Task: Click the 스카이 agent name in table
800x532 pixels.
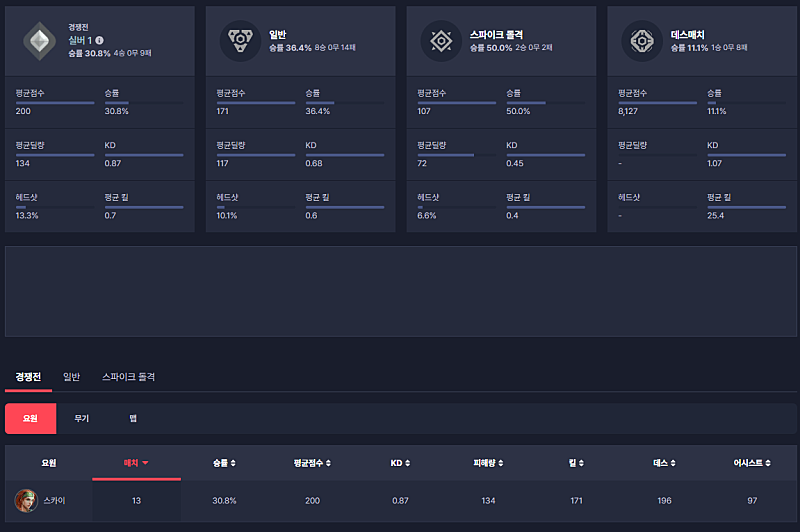Action: (55, 500)
